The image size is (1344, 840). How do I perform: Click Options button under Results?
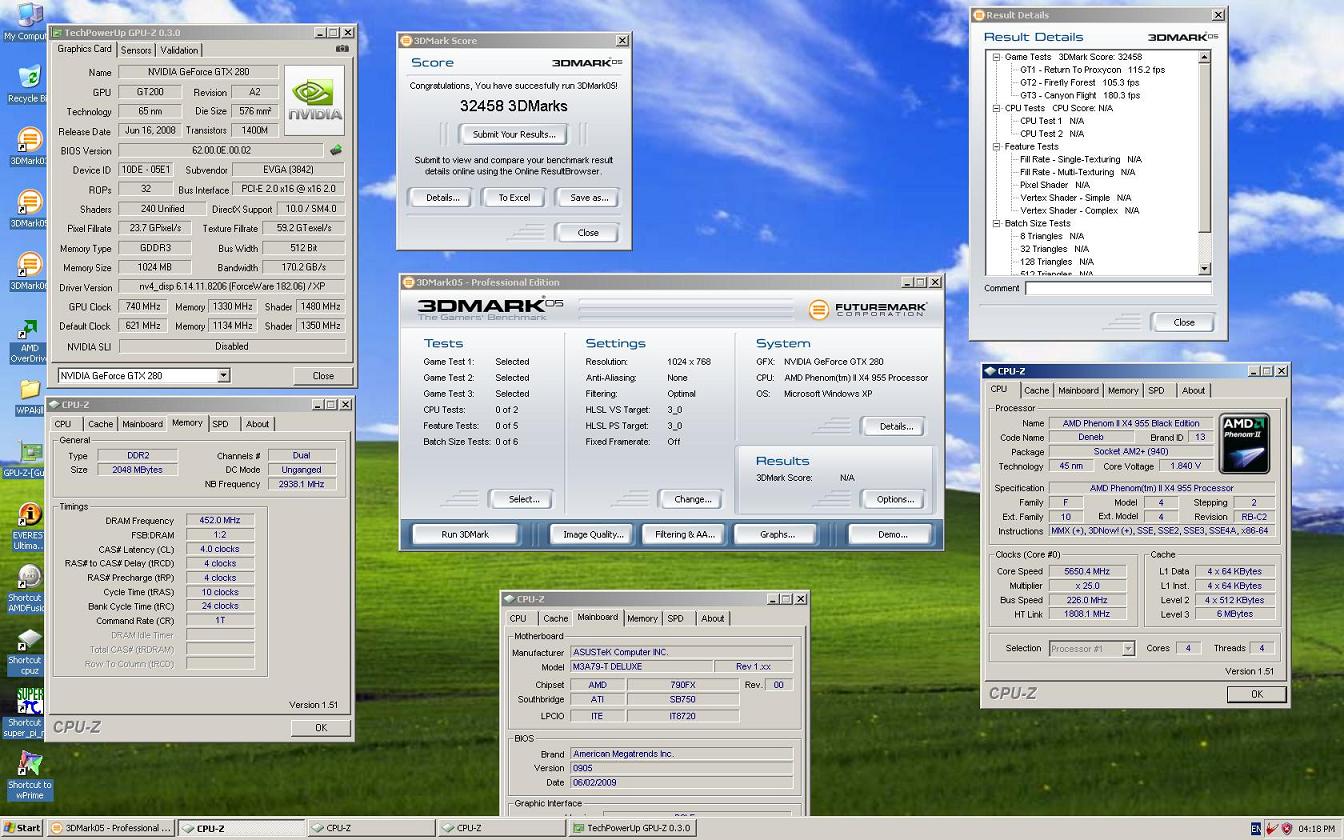point(894,499)
